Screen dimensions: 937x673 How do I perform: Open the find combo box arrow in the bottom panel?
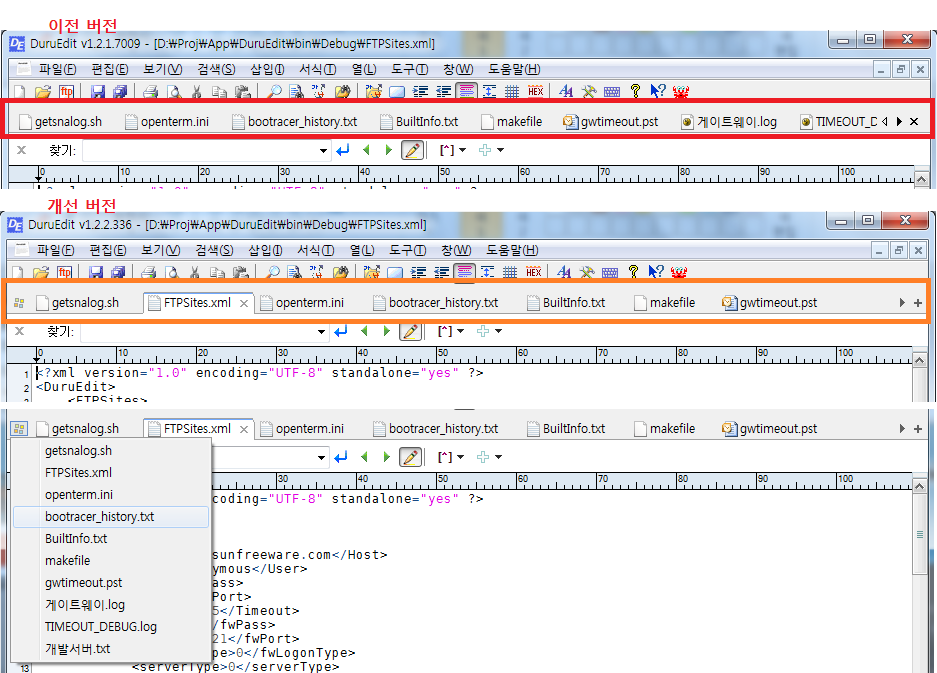(x=321, y=458)
